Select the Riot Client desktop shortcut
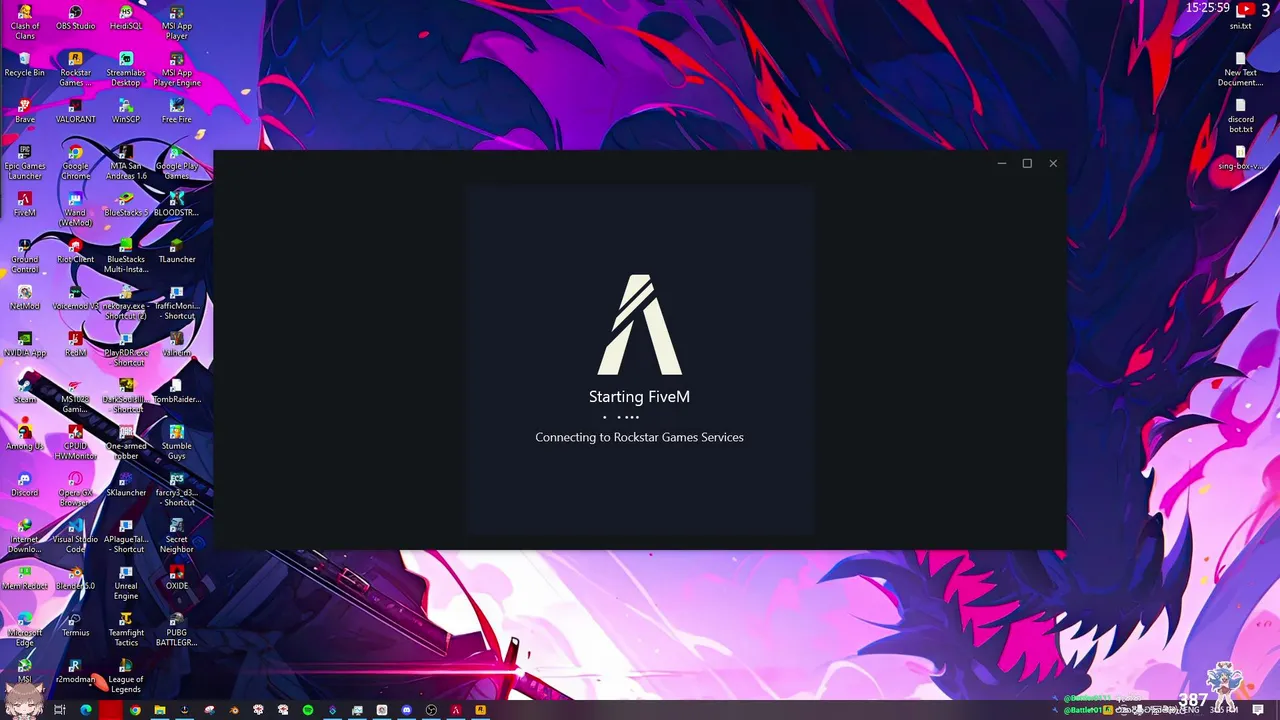 (75, 251)
